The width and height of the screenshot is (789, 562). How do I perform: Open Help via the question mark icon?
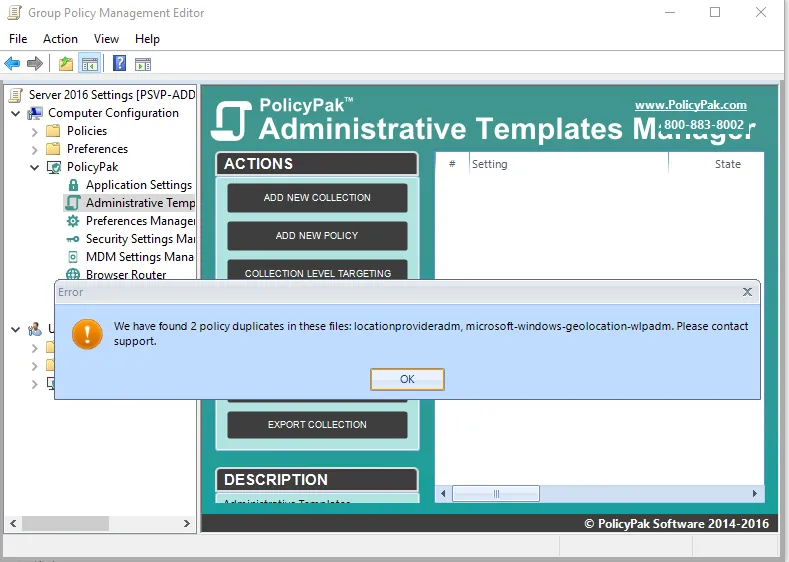119,64
